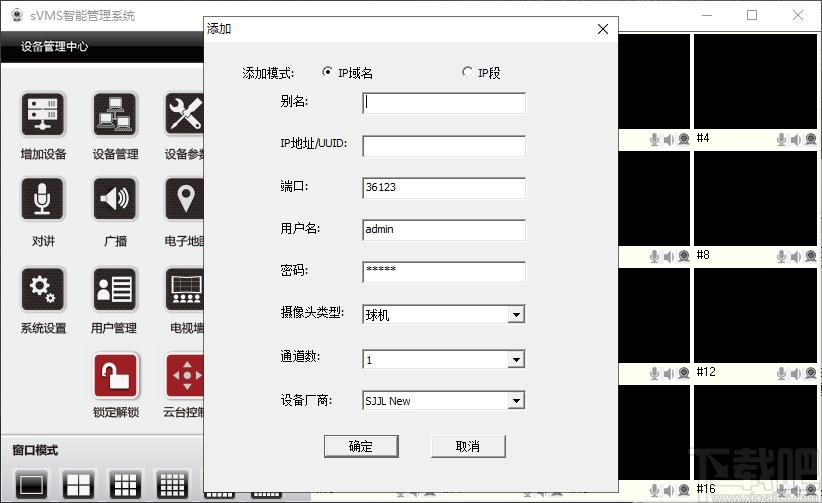Click the 取消 cancel button
822x503 pixels.
(x=468, y=446)
